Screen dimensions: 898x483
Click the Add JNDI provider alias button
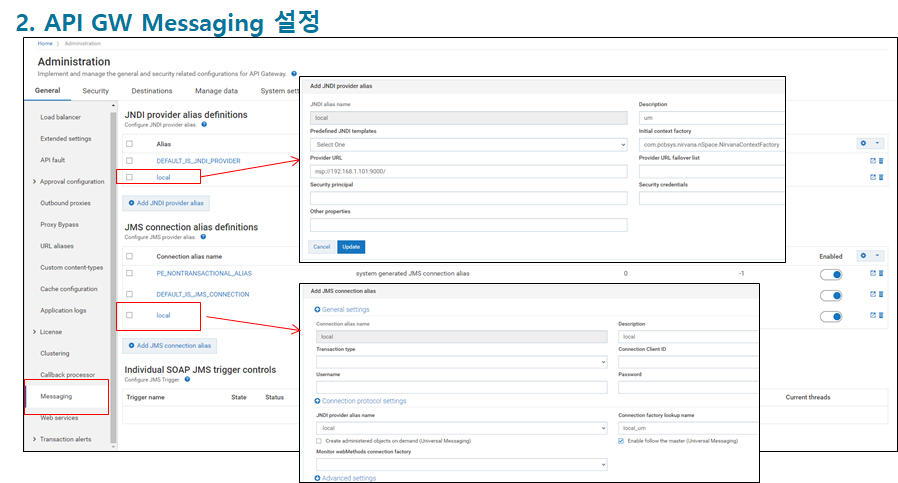click(166, 203)
